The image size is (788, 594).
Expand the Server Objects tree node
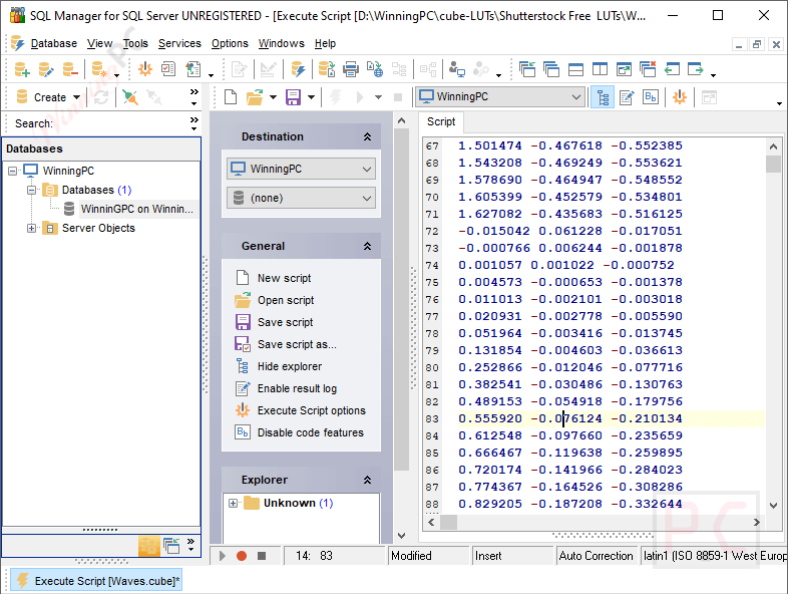pos(32,228)
